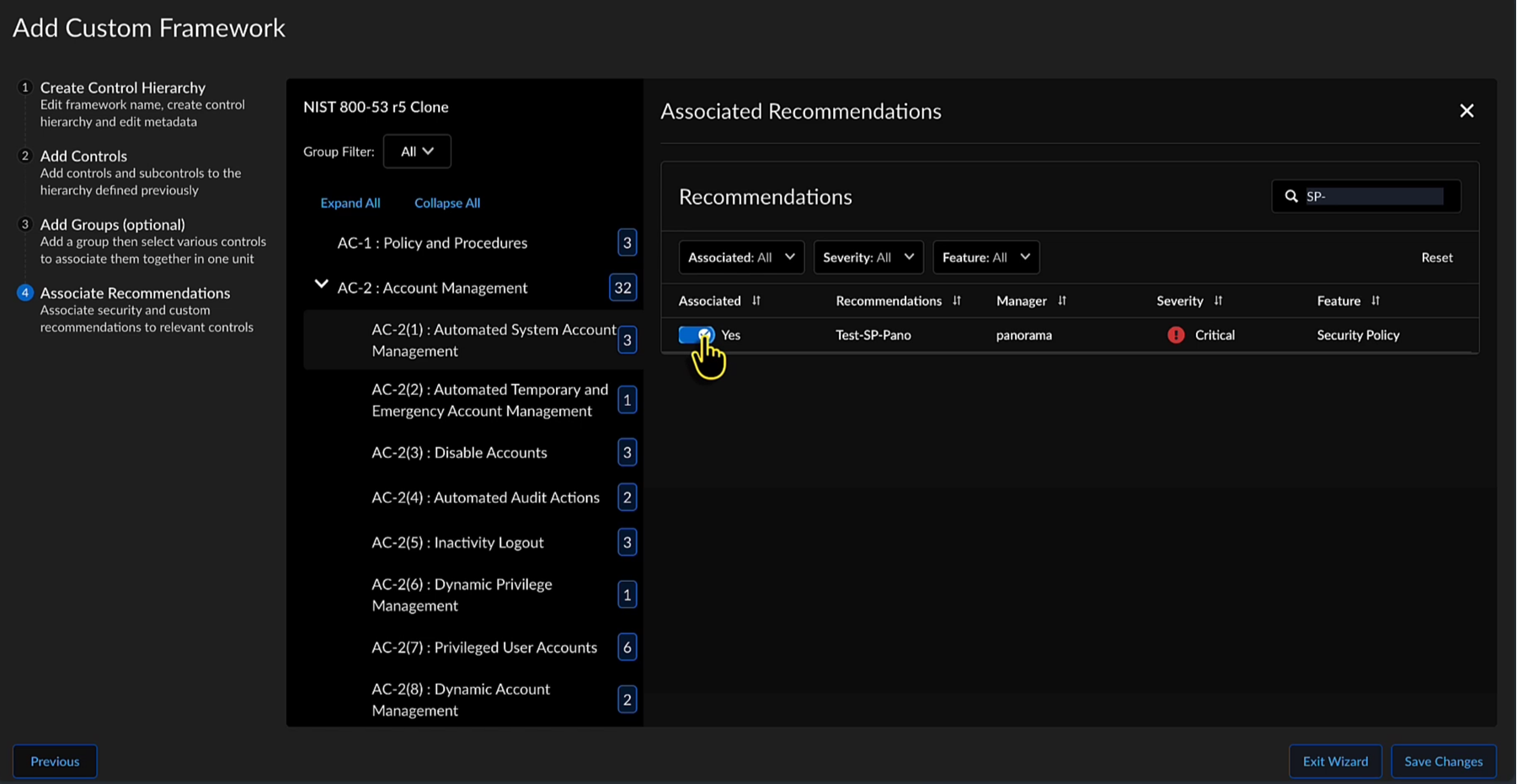Viewport: 1517px width, 784px height.
Task: Click the search magnifier icon
Action: [1291, 196]
